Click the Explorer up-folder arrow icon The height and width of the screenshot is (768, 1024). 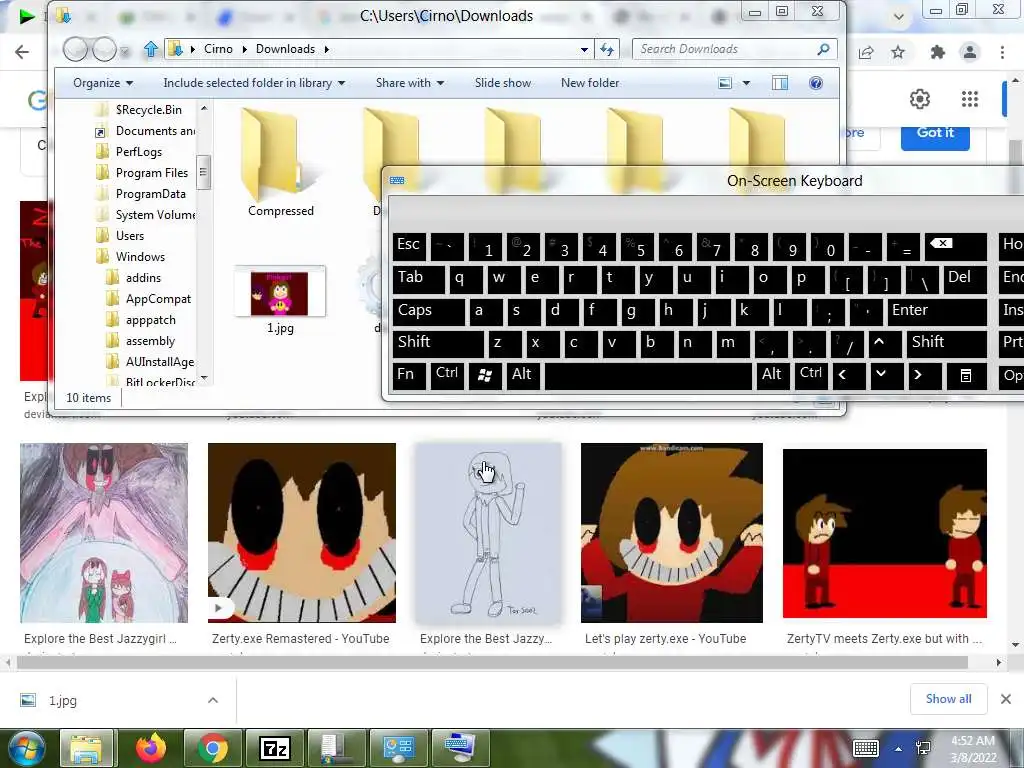coord(151,49)
